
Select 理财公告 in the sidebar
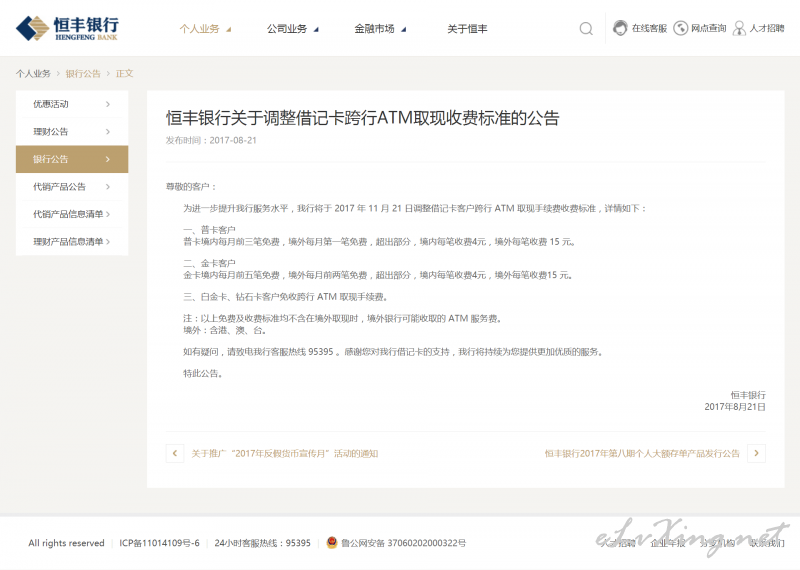(72, 132)
